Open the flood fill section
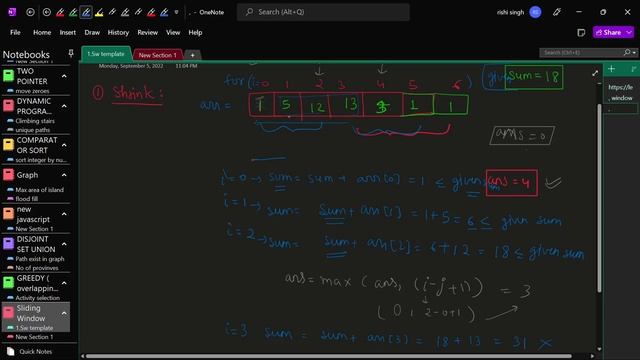The image size is (640, 360). [26, 199]
